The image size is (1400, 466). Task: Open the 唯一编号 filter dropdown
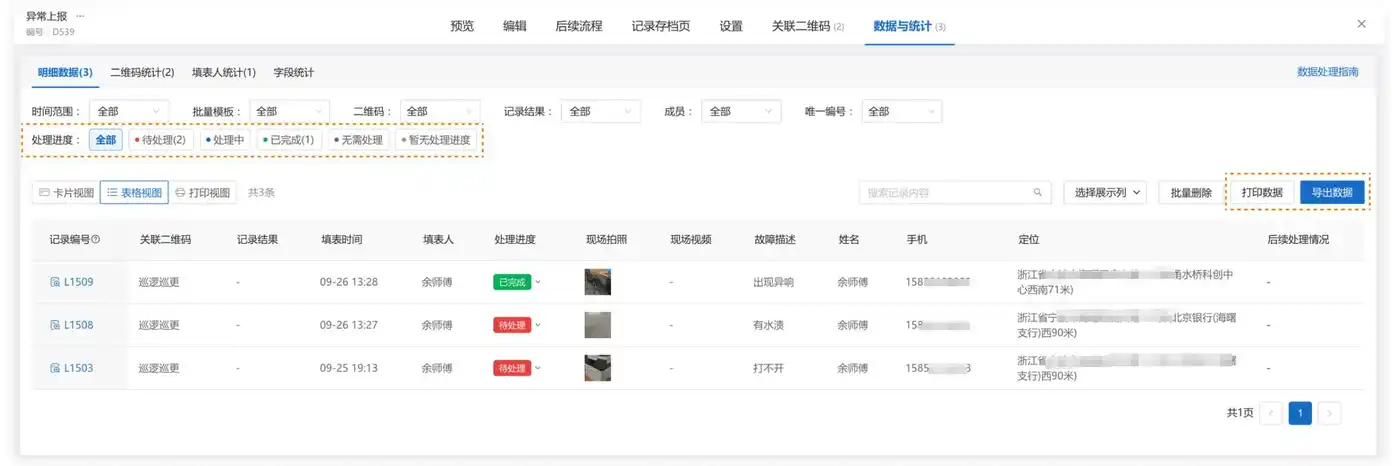click(x=901, y=111)
